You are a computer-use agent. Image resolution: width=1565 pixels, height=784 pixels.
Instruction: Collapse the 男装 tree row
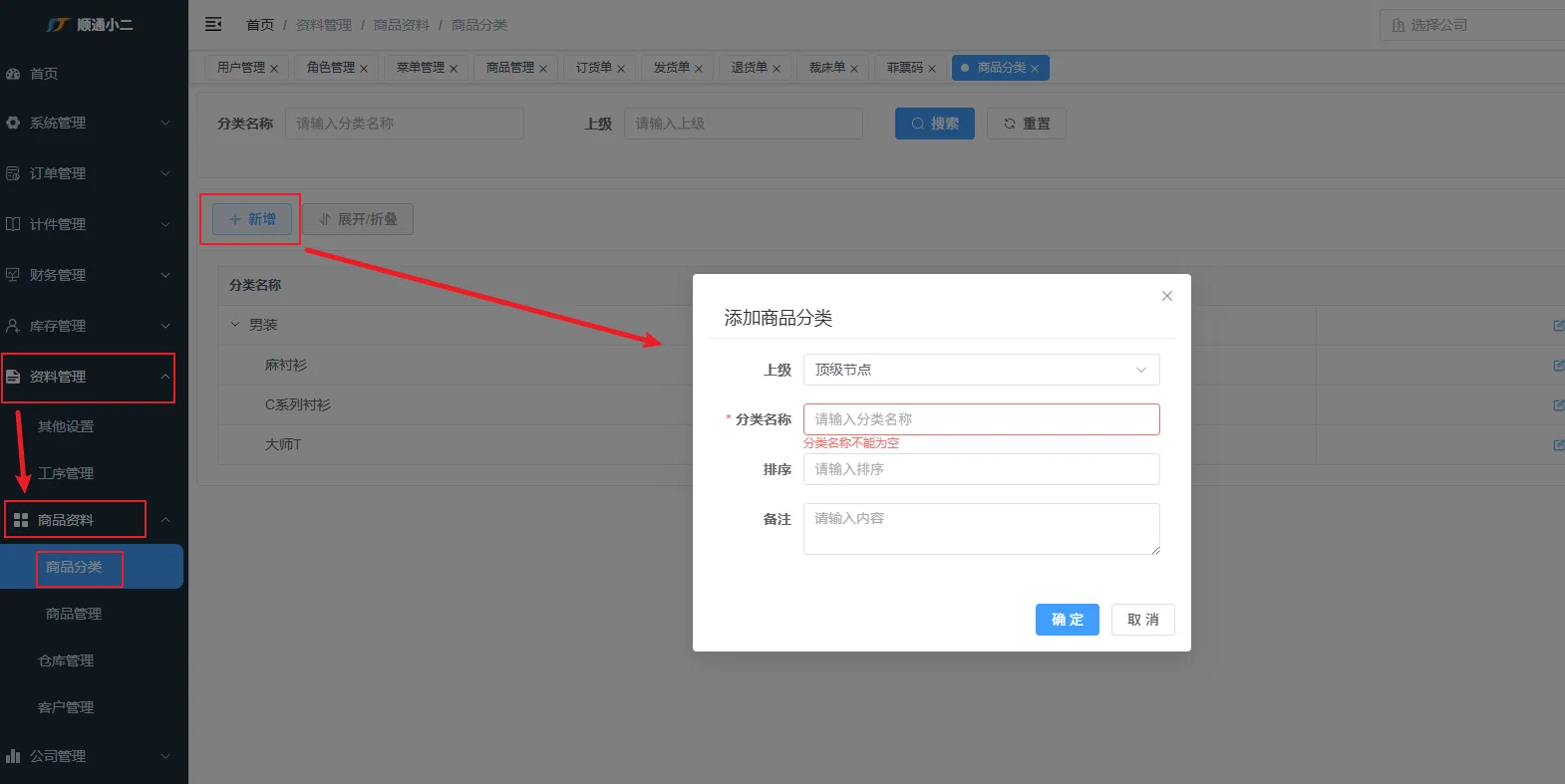235,325
